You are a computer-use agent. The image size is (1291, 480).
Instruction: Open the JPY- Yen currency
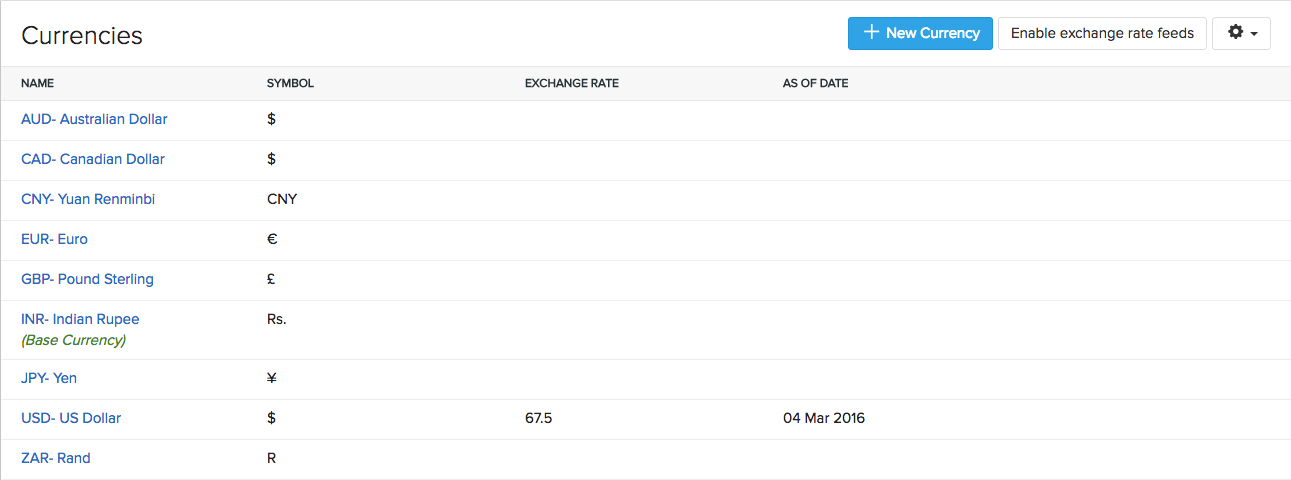pos(49,378)
